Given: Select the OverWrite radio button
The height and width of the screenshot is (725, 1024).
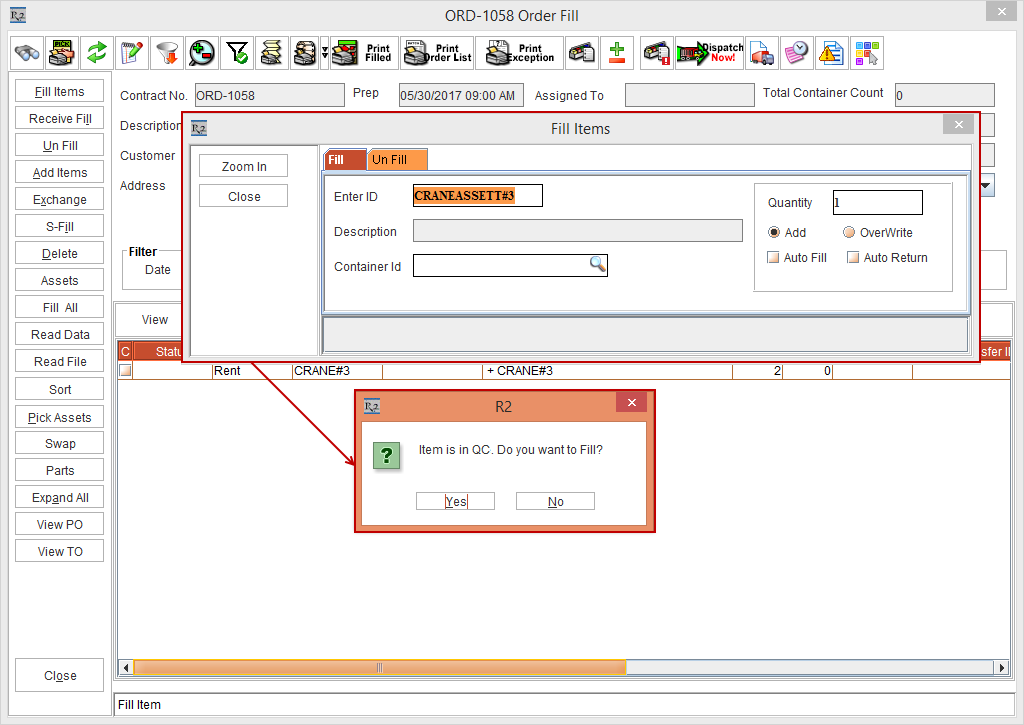Looking at the screenshot, I should (x=849, y=232).
